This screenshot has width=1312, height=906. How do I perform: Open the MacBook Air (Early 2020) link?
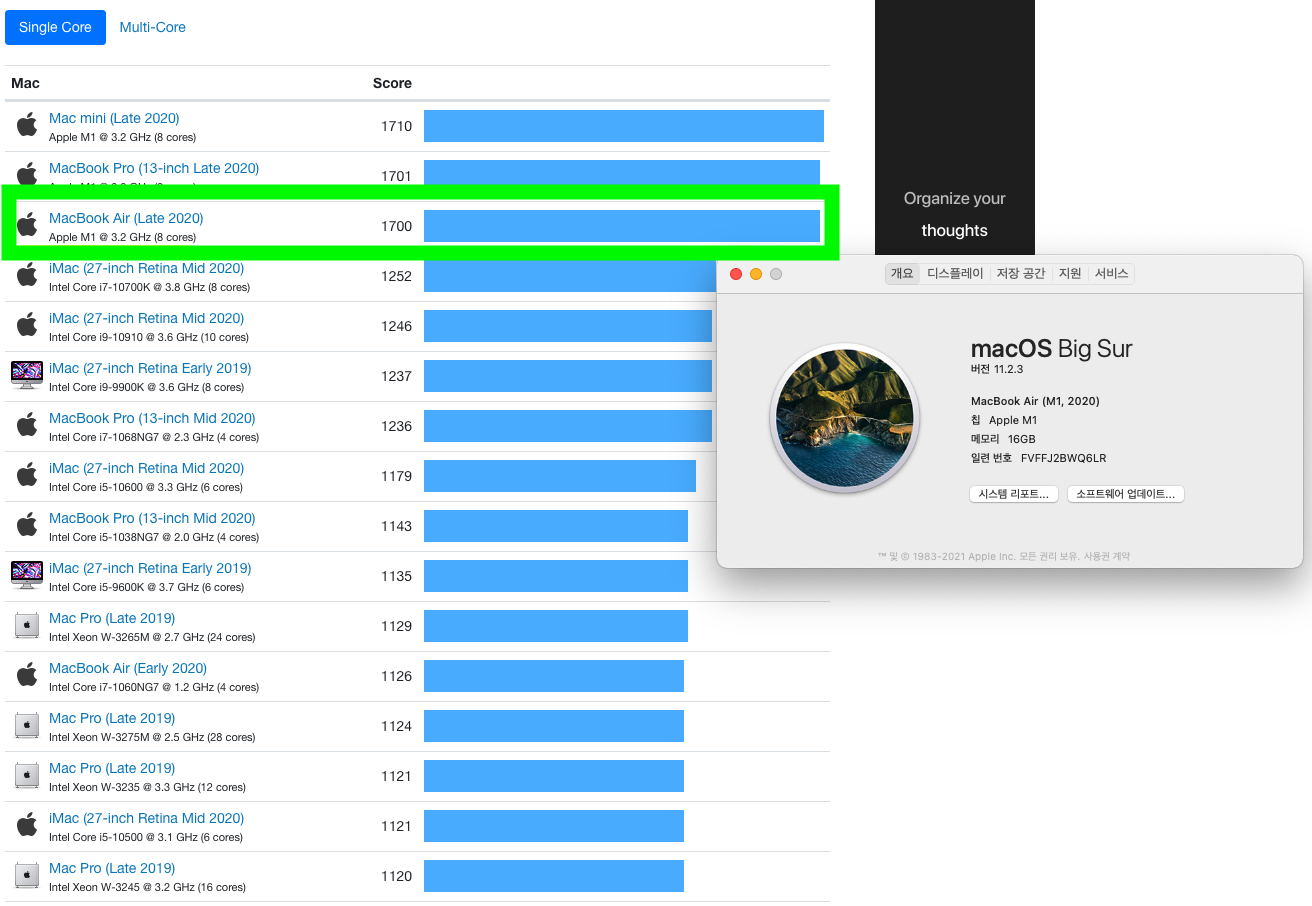(x=128, y=668)
